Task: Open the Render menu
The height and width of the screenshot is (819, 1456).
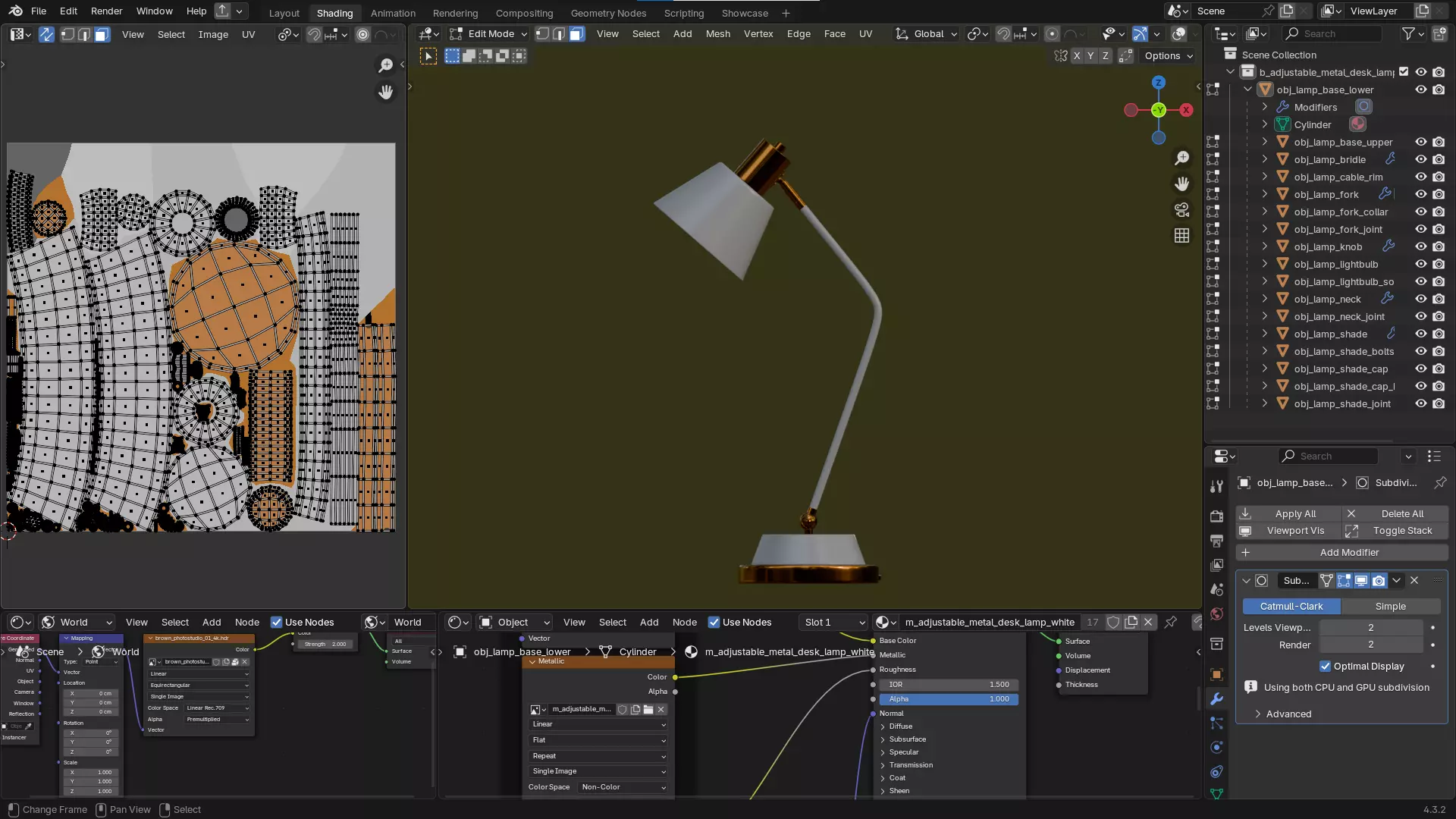Action: tap(106, 11)
